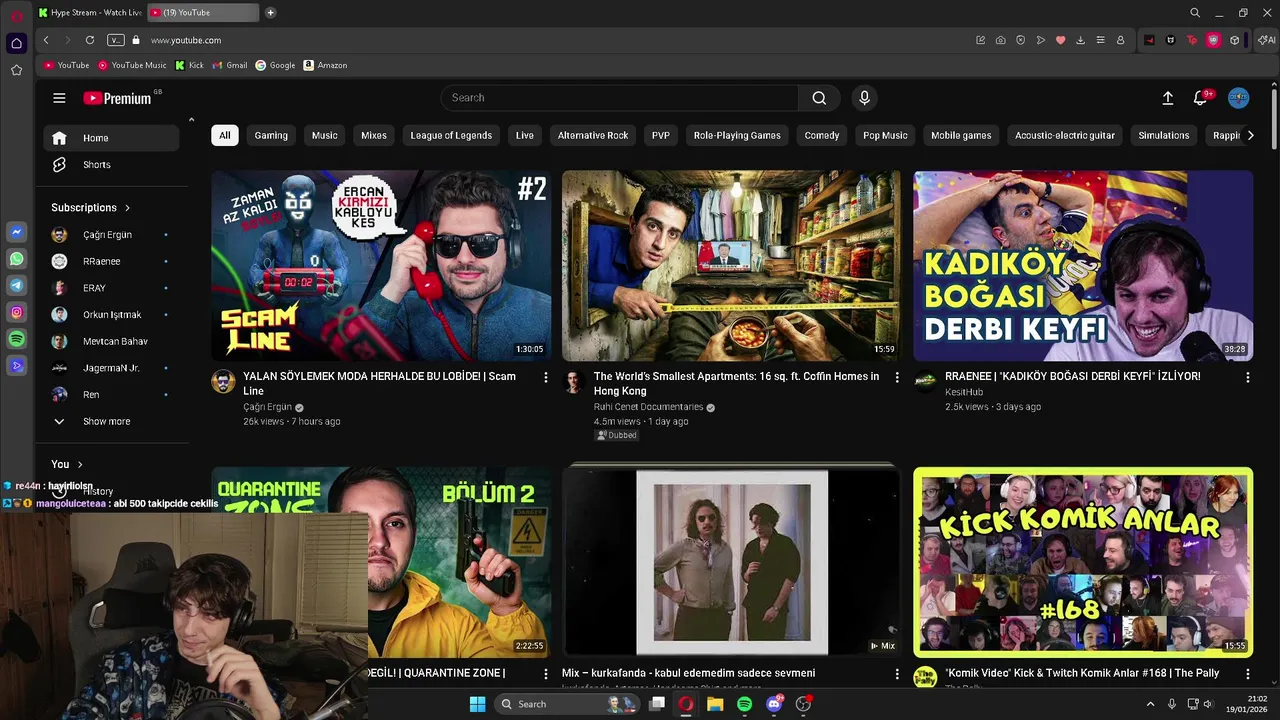This screenshot has width=1280, height=720.
Task: Open World's Smallest Apartments thumbnail
Action: tap(731, 265)
